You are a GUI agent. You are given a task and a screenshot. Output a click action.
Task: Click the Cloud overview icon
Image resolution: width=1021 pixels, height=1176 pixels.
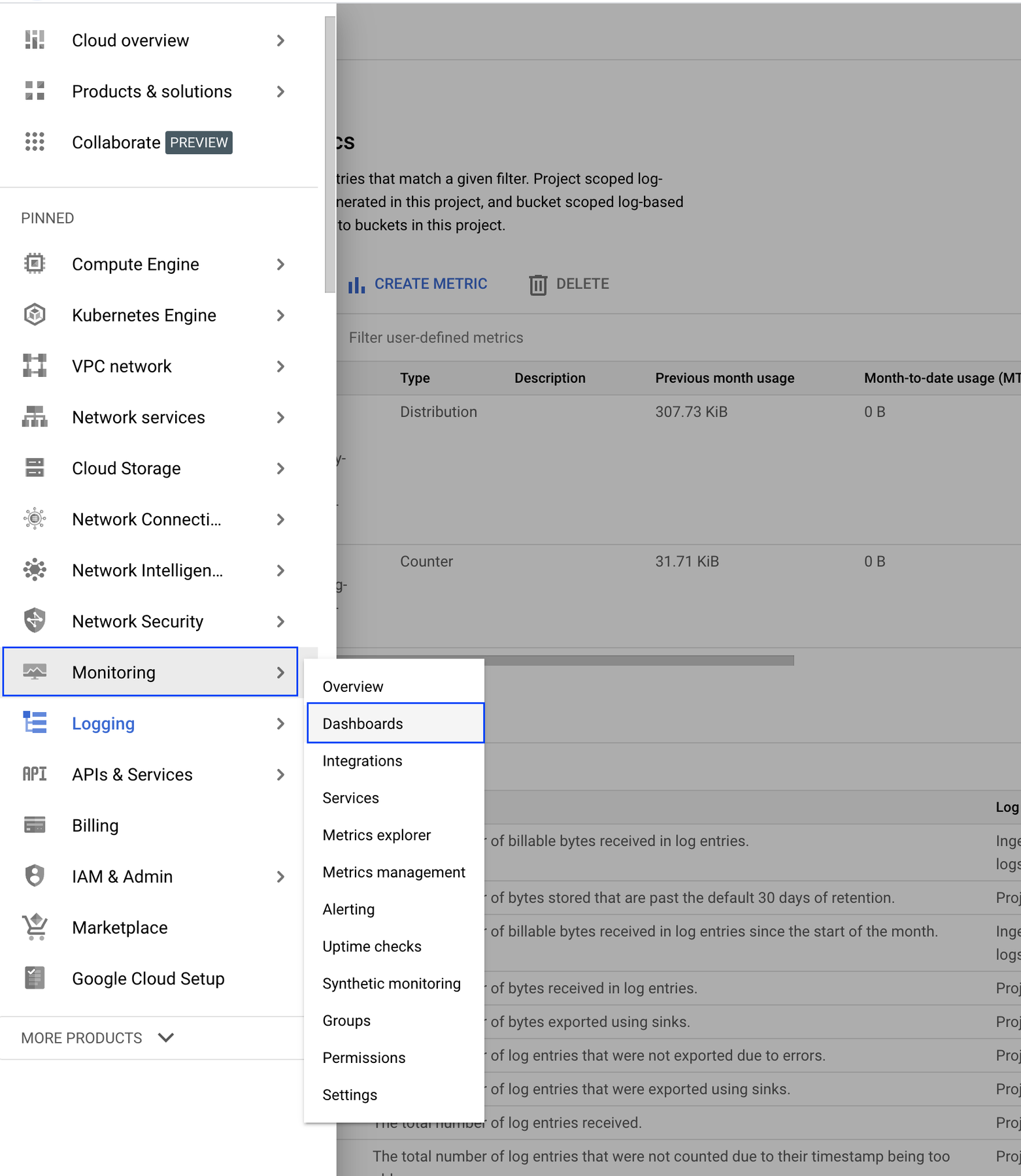tap(35, 40)
